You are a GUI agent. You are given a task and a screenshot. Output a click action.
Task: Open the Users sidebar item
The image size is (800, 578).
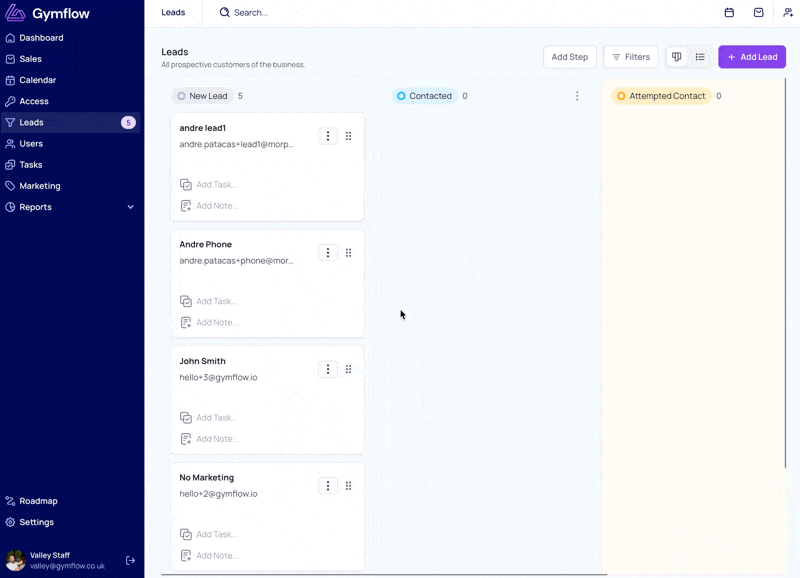click(x=70, y=143)
